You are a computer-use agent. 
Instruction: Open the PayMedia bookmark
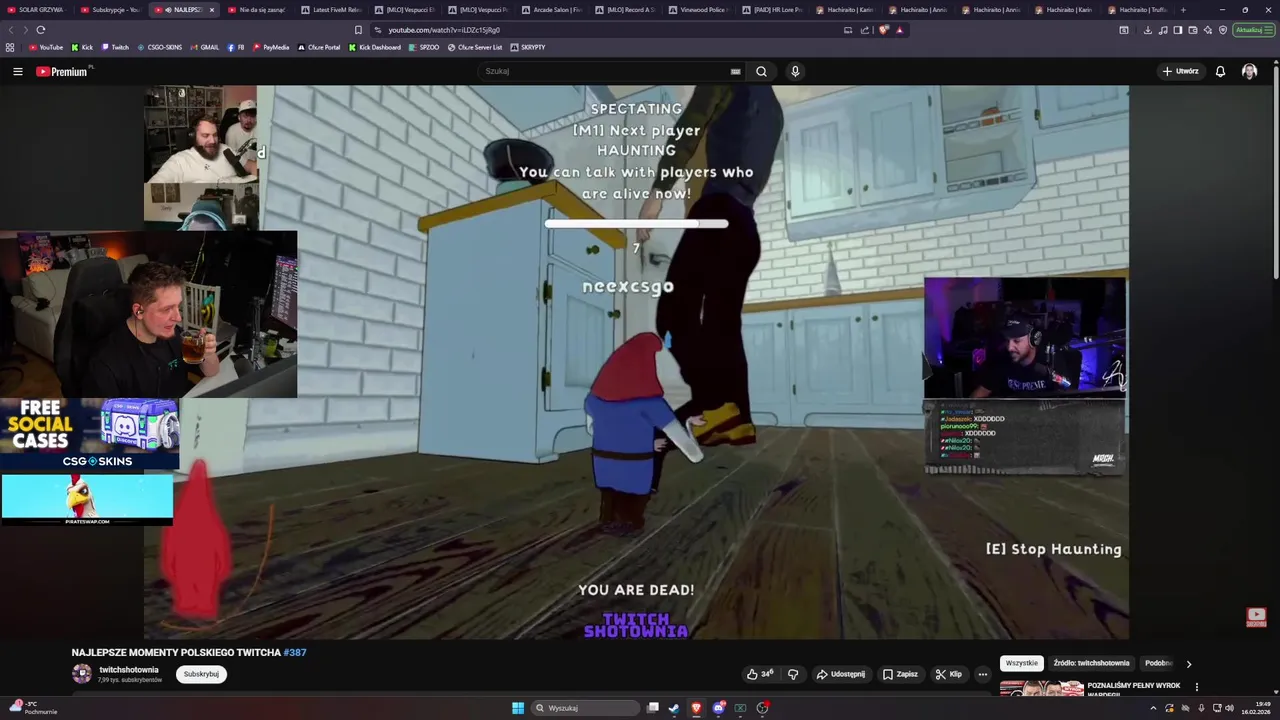(270, 47)
